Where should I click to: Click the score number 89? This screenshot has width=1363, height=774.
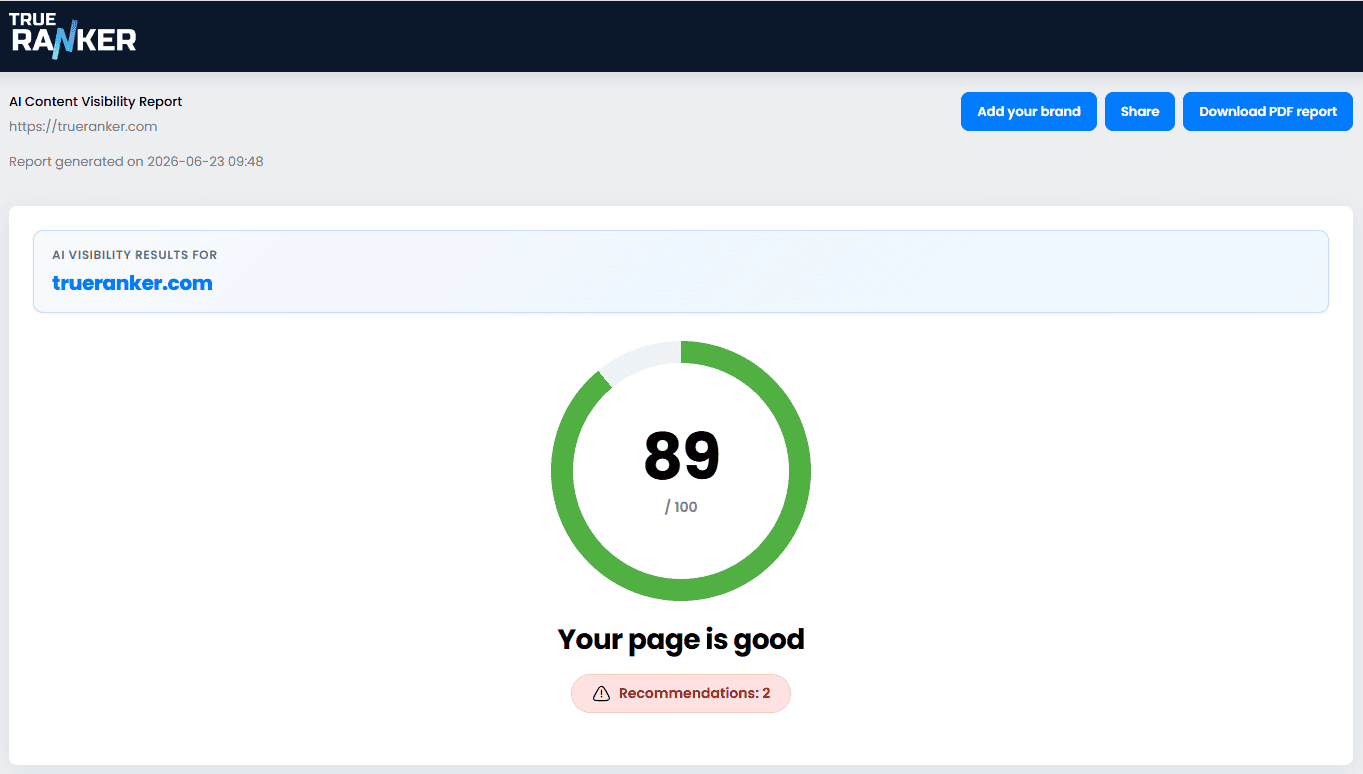(681, 456)
